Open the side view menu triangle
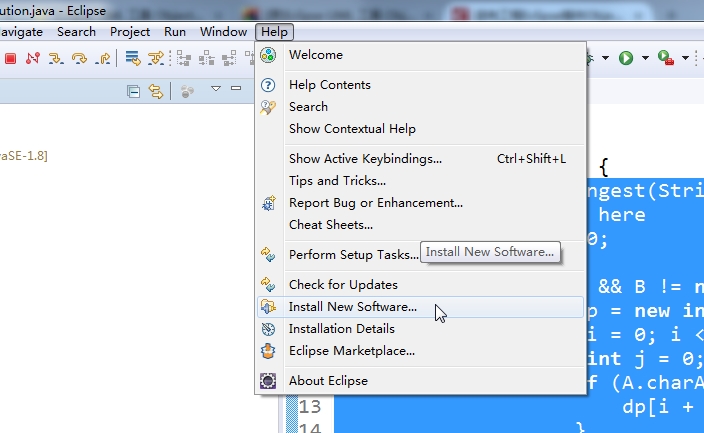 pos(216,88)
